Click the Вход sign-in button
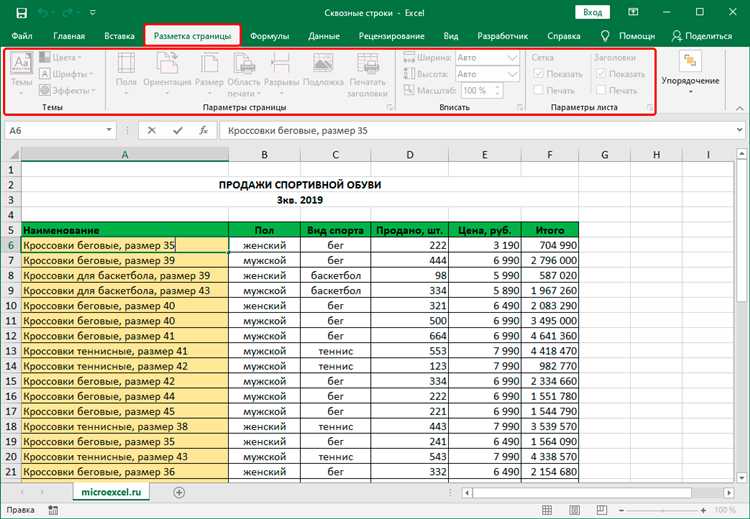750x519 pixels. 592,12
